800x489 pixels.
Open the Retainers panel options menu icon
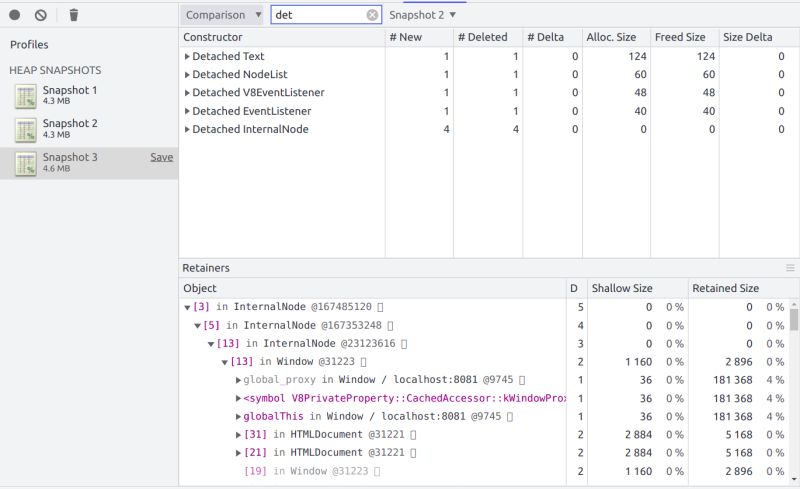click(790, 268)
